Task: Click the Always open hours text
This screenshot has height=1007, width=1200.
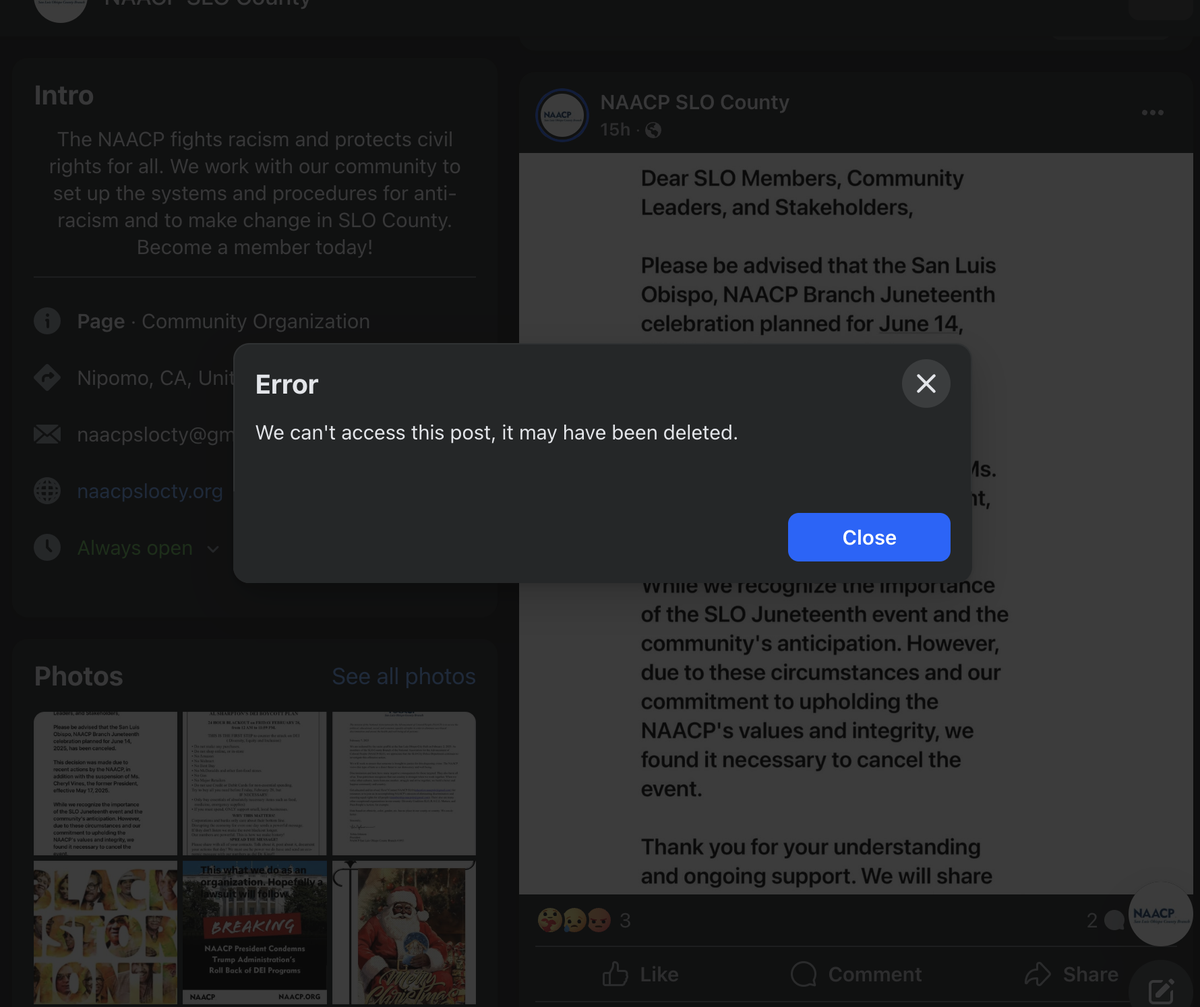Action: tap(135, 548)
